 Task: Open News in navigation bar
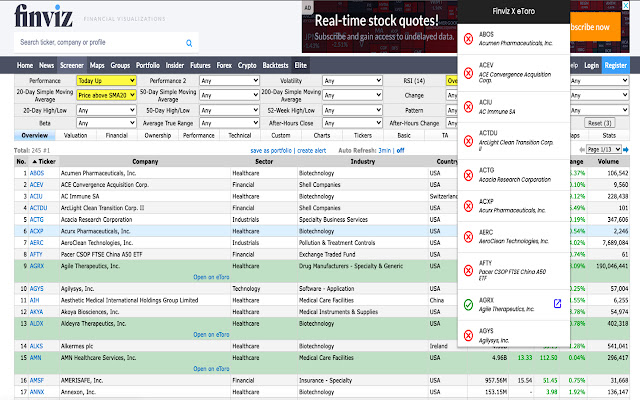(x=47, y=65)
